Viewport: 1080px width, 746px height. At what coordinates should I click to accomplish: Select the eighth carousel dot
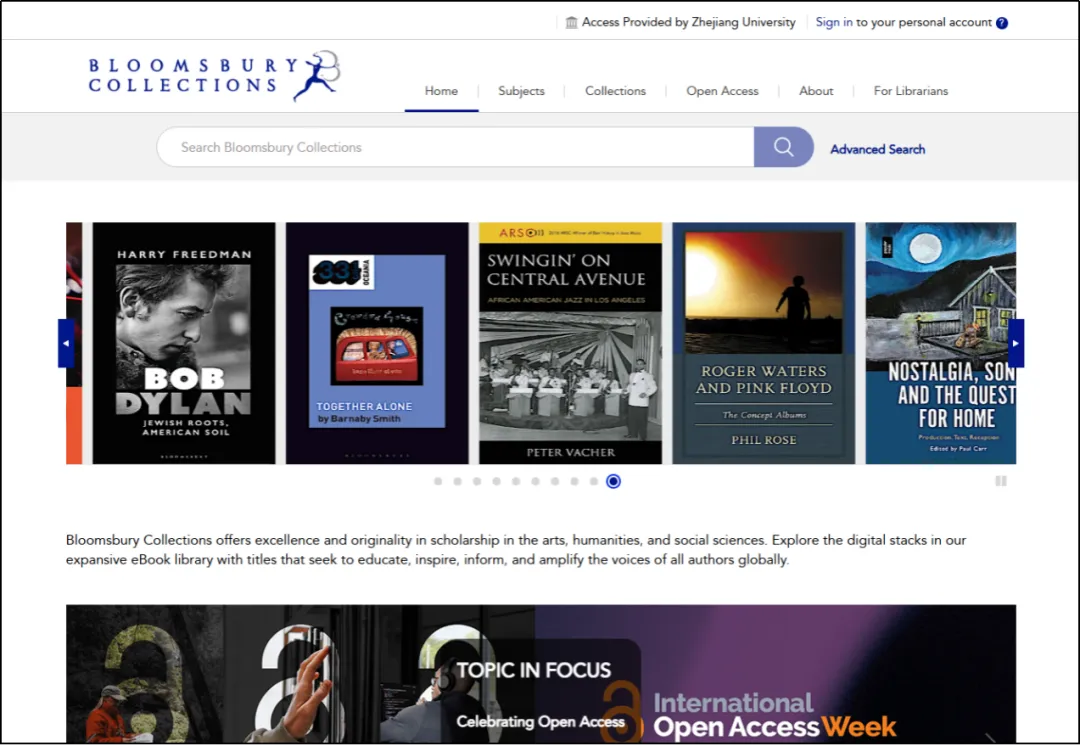(574, 481)
